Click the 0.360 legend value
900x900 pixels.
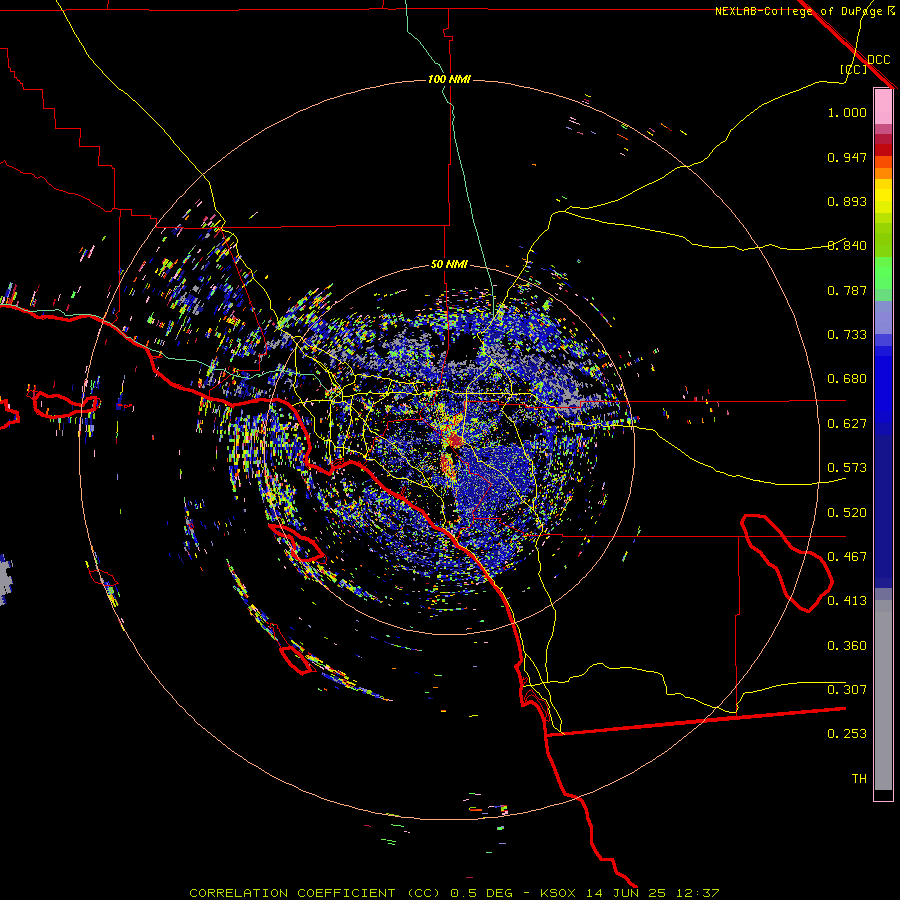[x=847, y=646]
